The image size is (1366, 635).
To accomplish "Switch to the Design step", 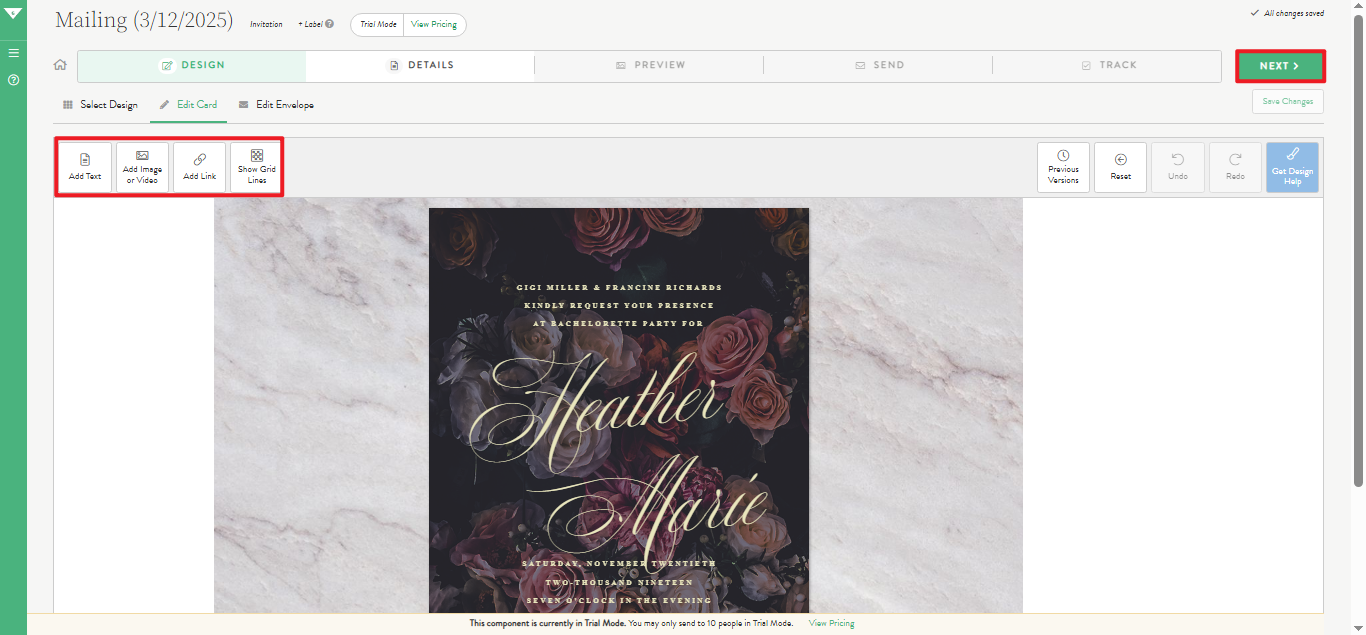I will click(x=192, y=66).
